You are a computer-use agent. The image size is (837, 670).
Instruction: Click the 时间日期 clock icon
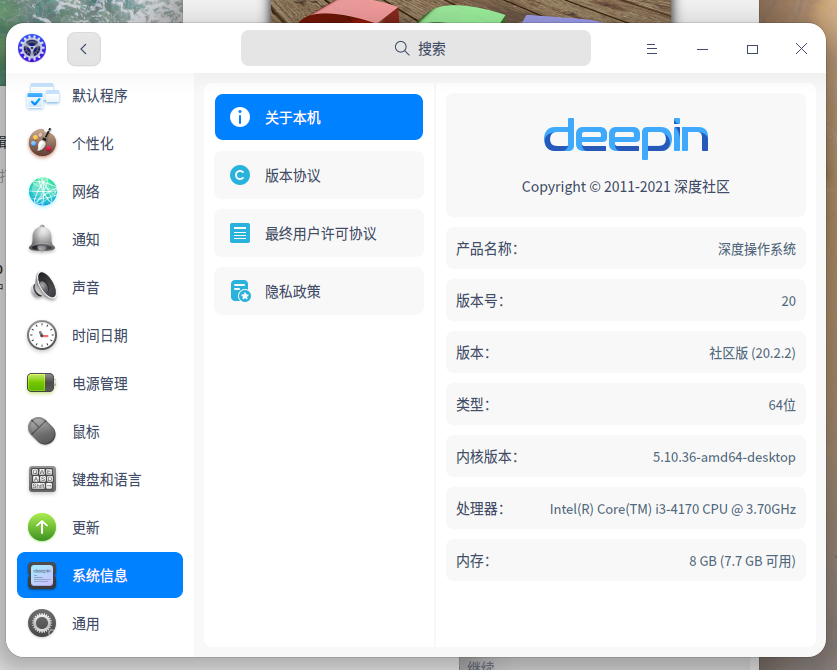(x=42, y=335)
